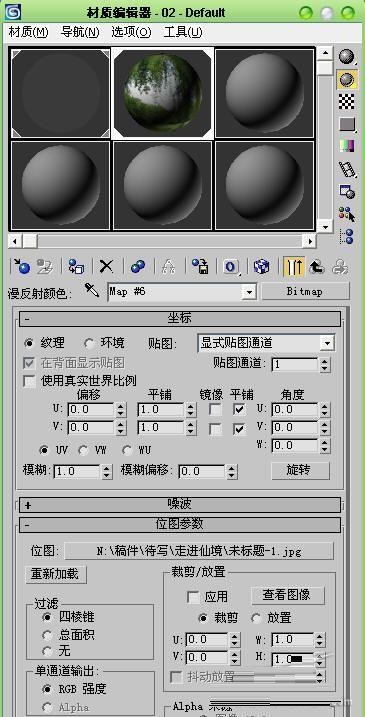The height and width of the screenshot is (717, 365).
Task: Click the Put to Library icon
Action: tap(200, 267)
